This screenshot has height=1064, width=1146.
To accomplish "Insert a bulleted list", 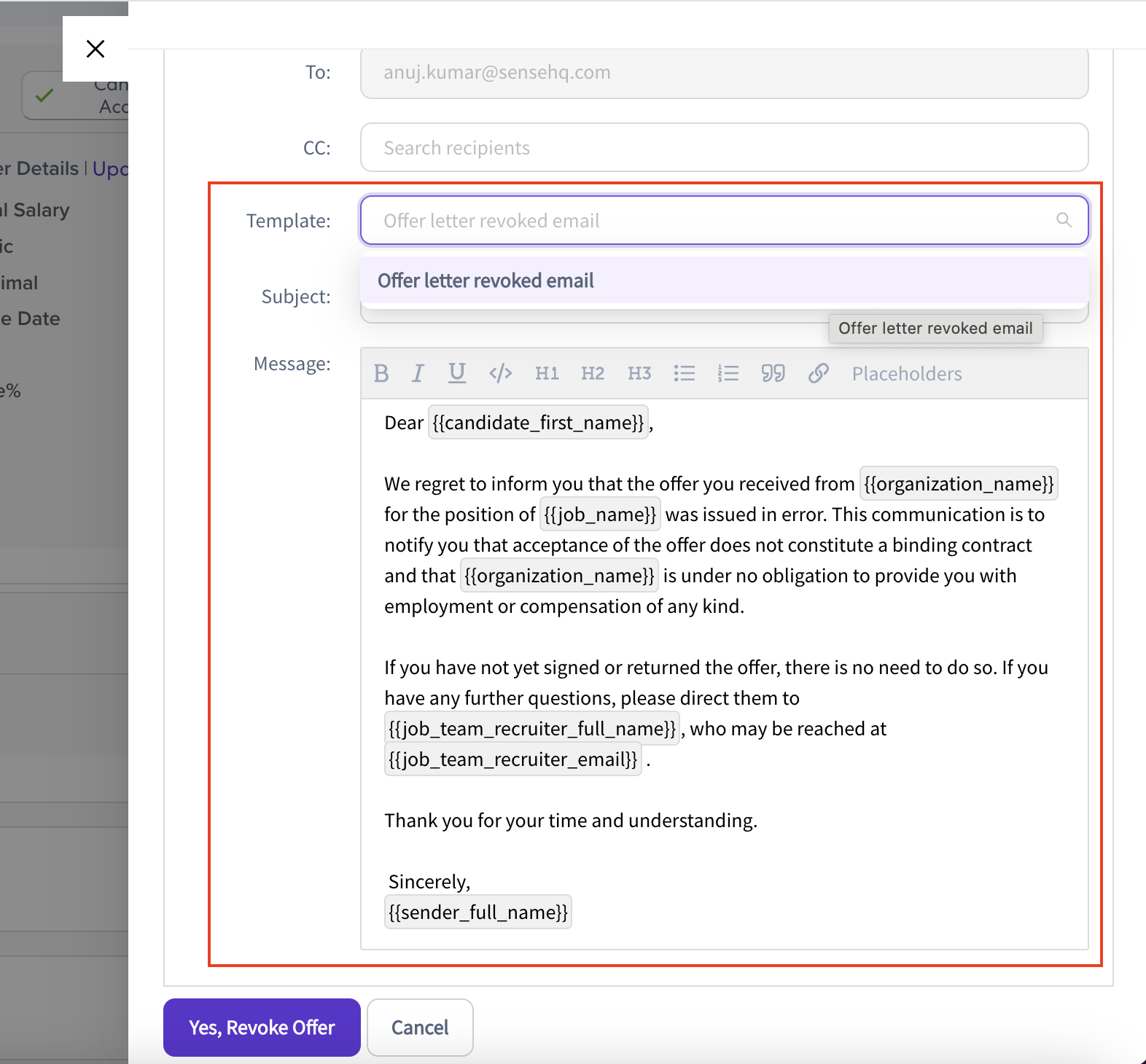I will 685,374.
